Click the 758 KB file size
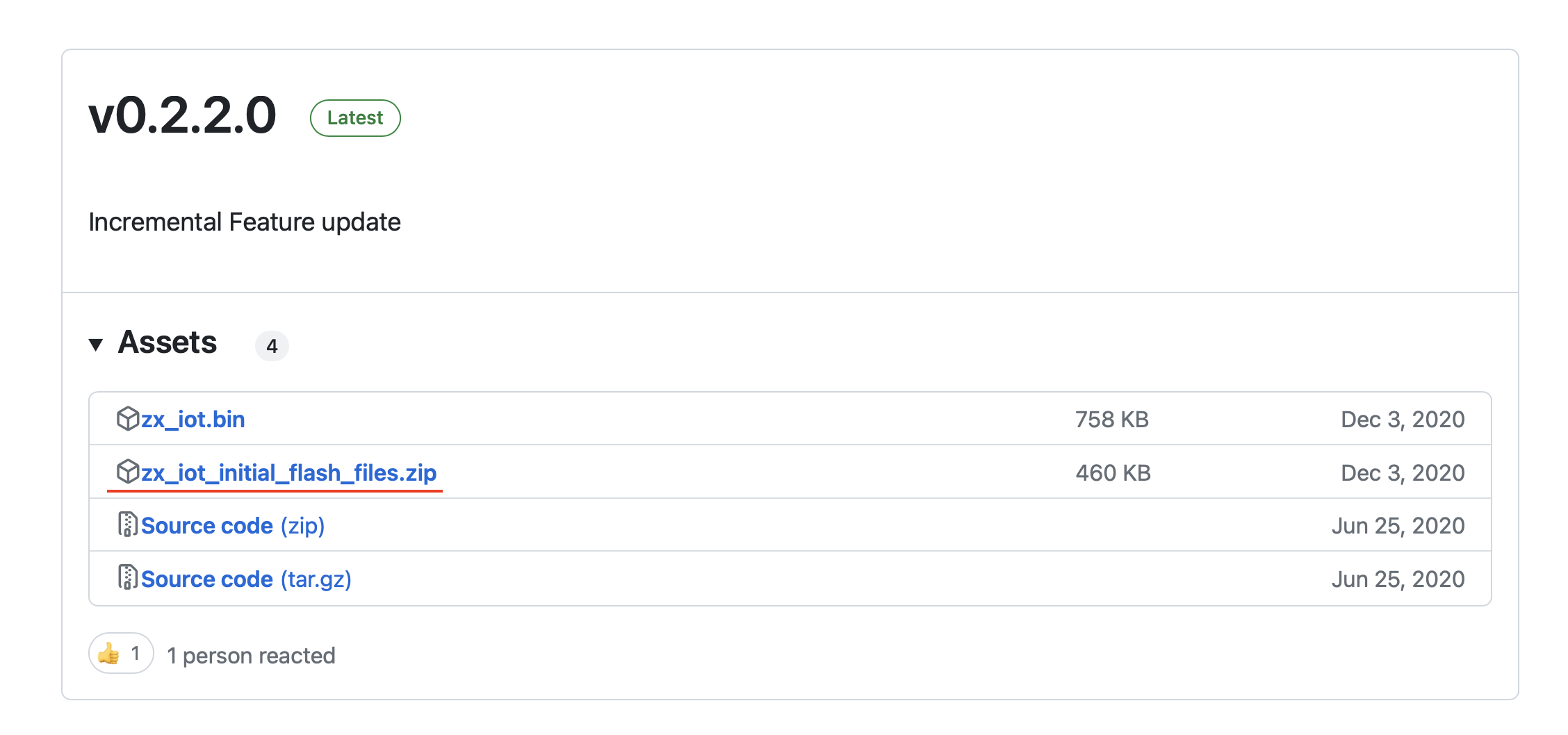Screen dimensions: 1568x735 point(1111,420)
